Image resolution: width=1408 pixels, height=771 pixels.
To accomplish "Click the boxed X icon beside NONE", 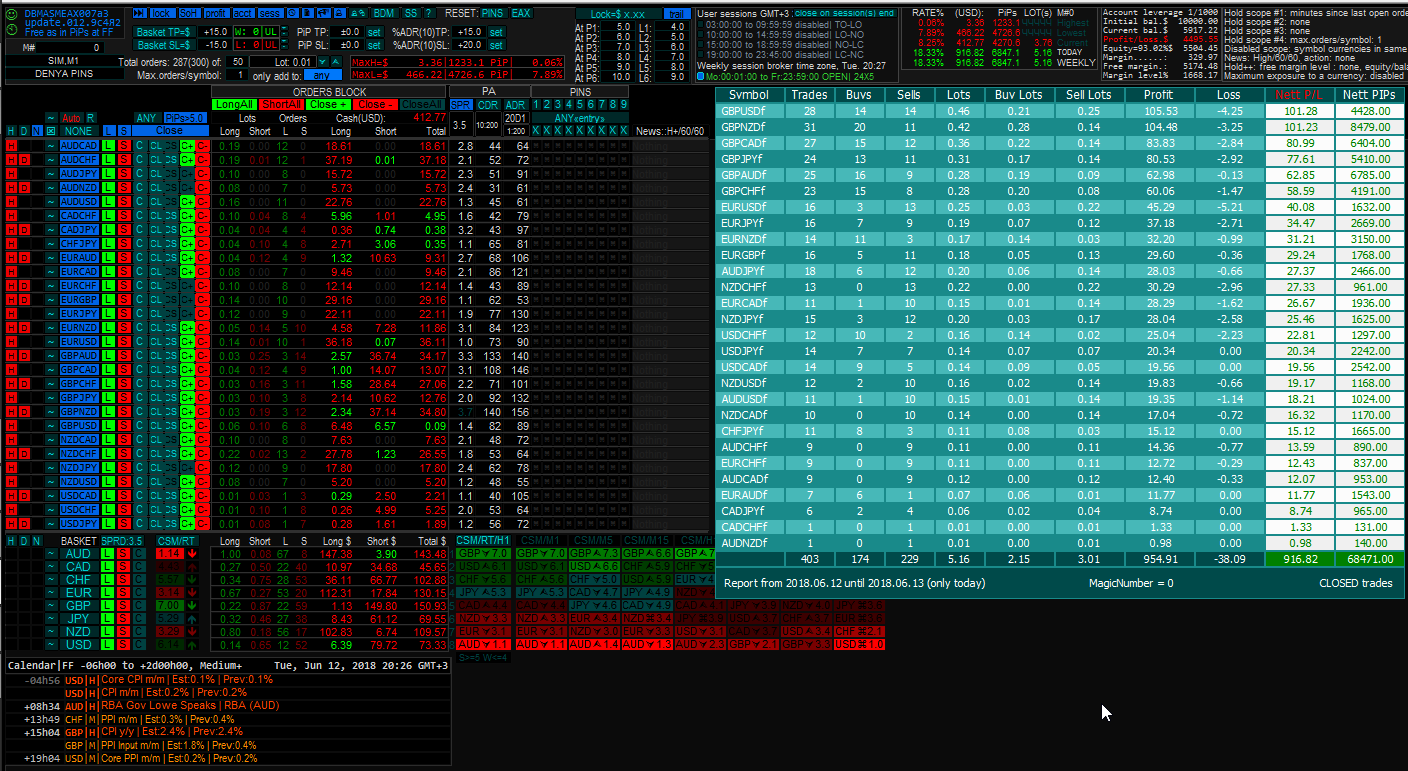I will tap(50, 131).
